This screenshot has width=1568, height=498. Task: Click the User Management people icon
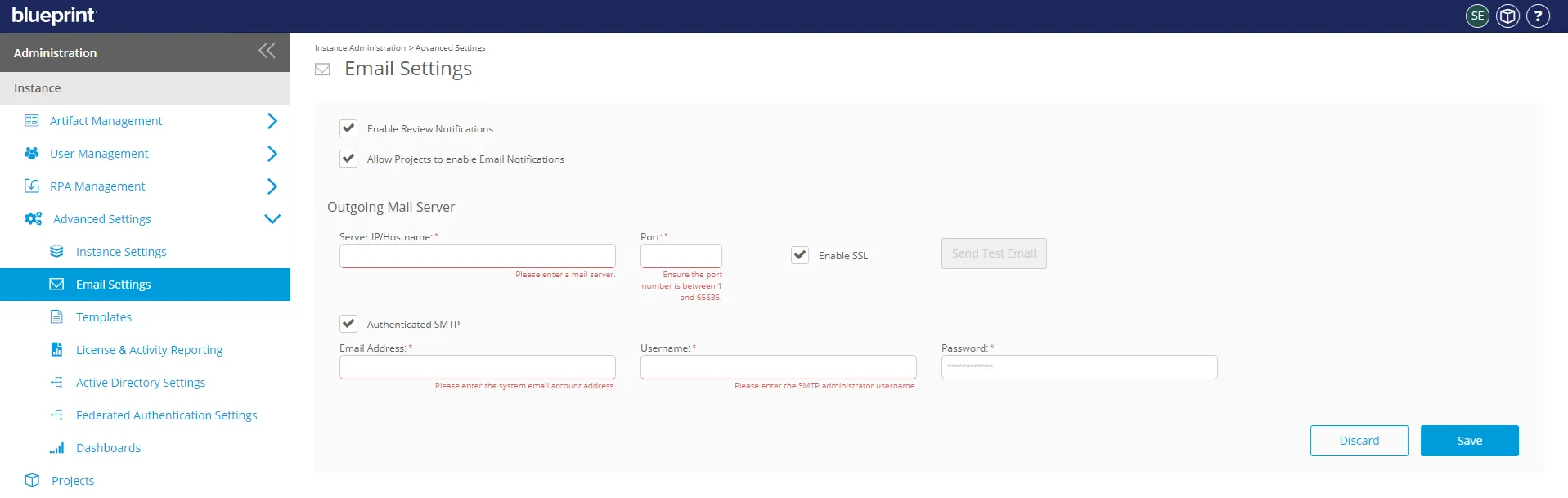32,153
